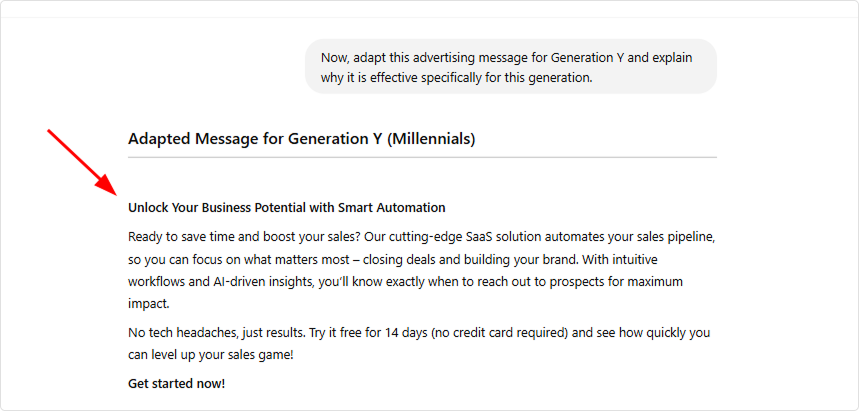Select the user prompt message bubble
859x411 pixels.
click(x=511, y=66)
